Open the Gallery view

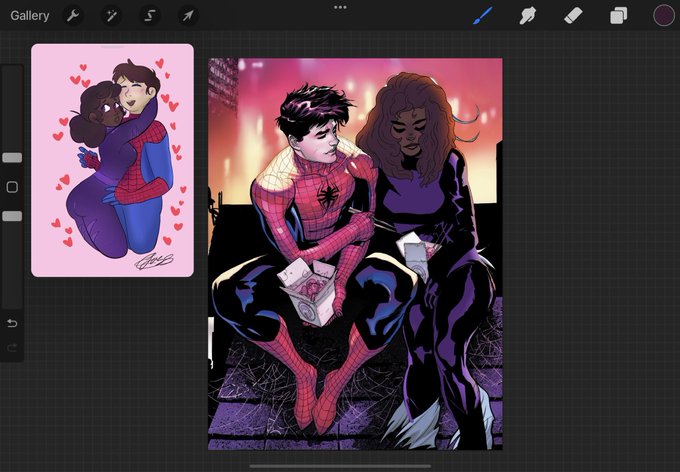click(x=29, y=16)
